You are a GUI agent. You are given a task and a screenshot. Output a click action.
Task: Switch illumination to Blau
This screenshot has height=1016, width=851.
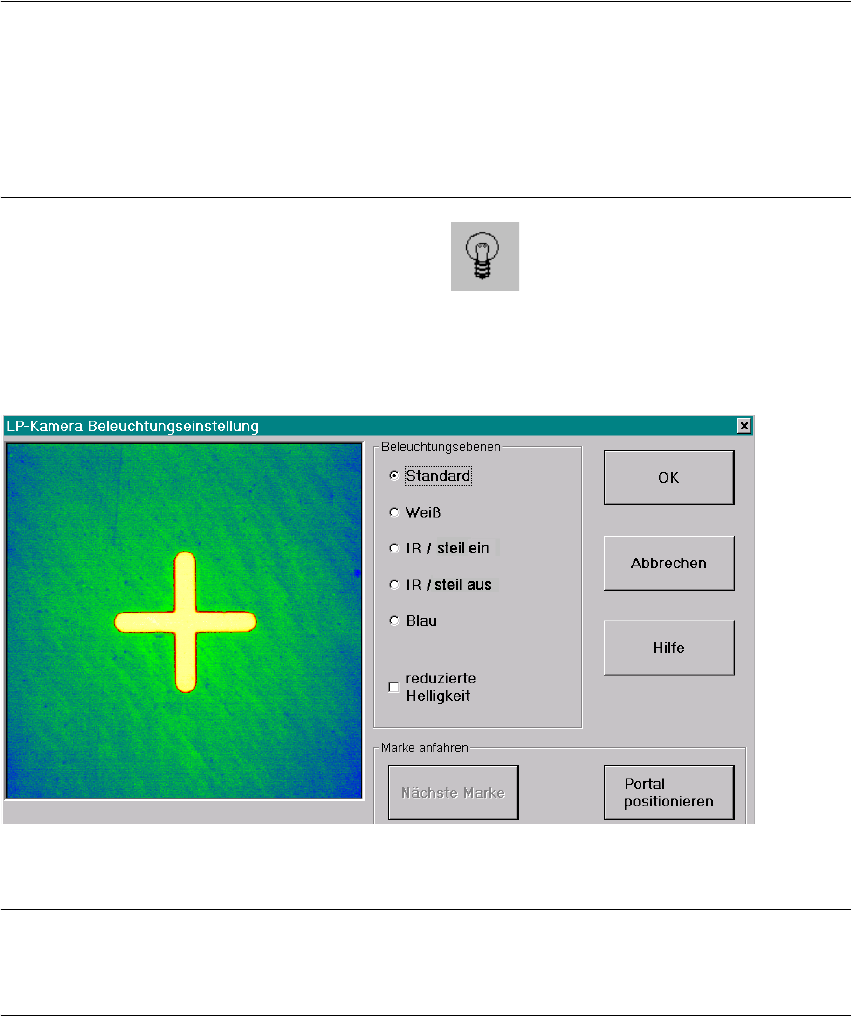point(394,621)
